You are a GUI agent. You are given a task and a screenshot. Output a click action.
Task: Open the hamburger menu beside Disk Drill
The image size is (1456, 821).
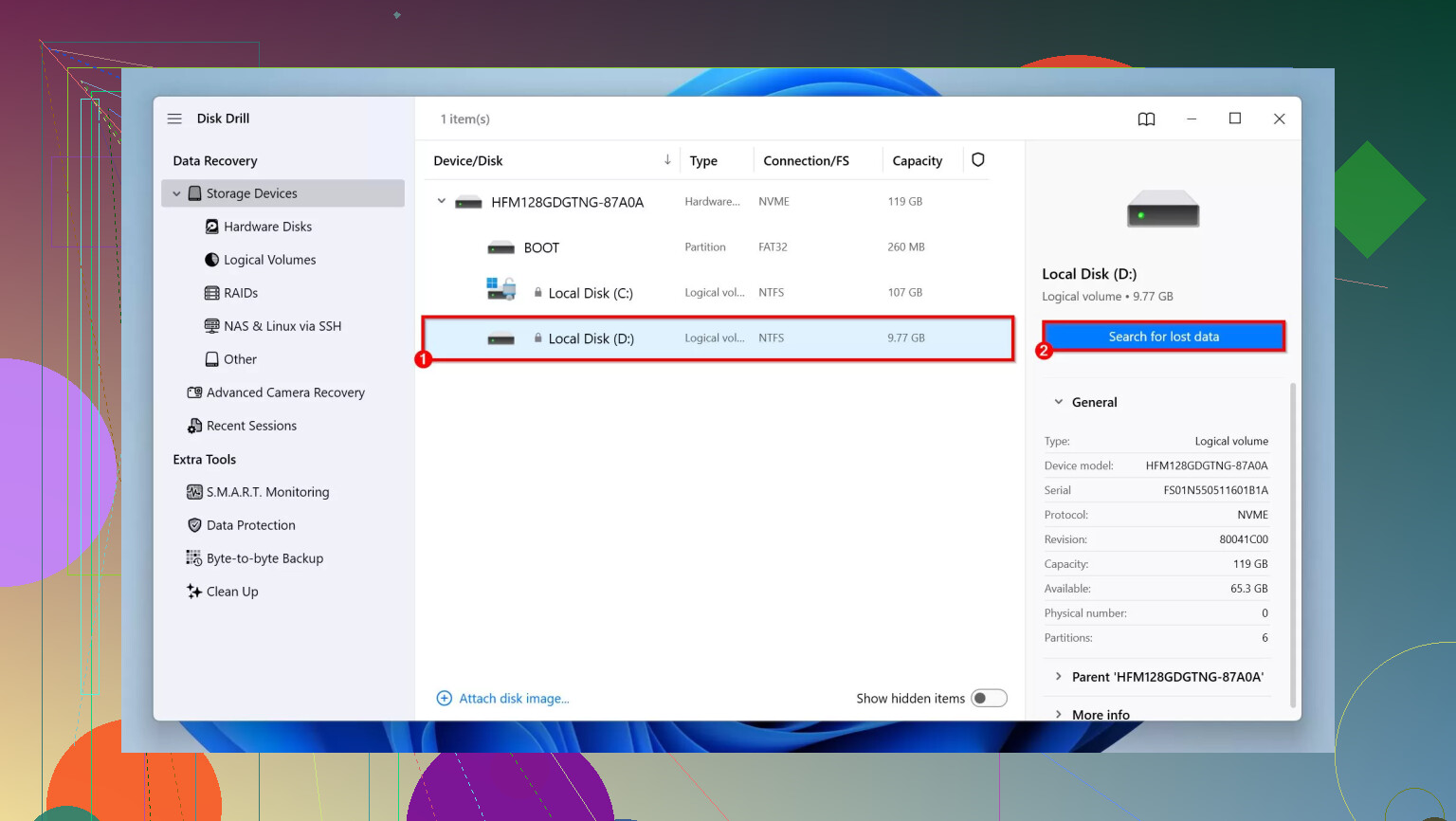pyautogui.click(x=174, y=119)
